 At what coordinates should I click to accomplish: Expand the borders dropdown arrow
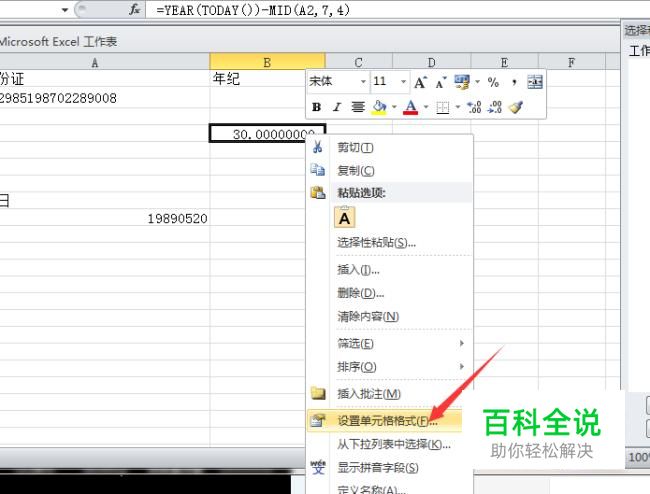pyautogui.click(x=458, y=107)
